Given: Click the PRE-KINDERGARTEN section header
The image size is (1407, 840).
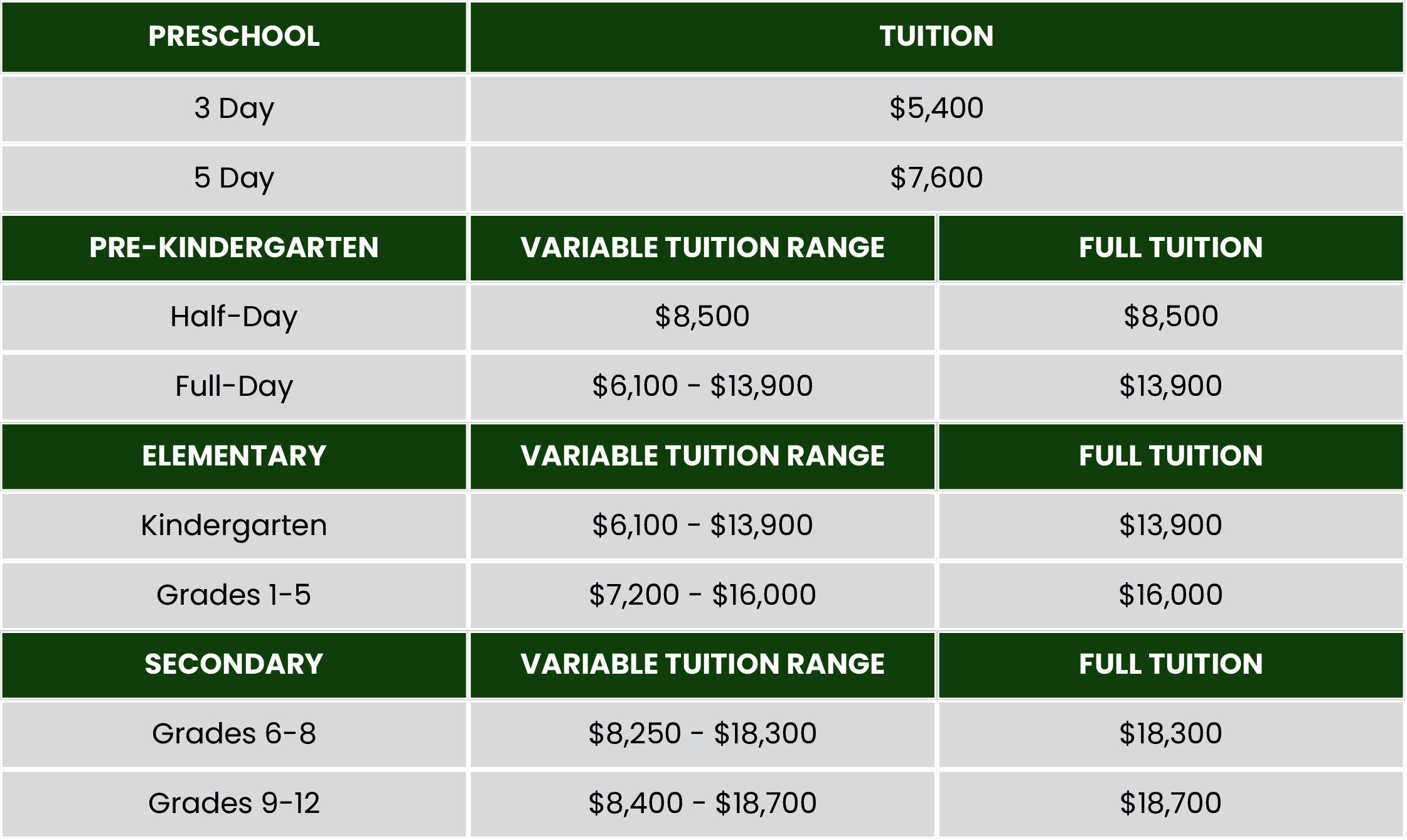Looking at the screenshot, I should tap(234, 248).
